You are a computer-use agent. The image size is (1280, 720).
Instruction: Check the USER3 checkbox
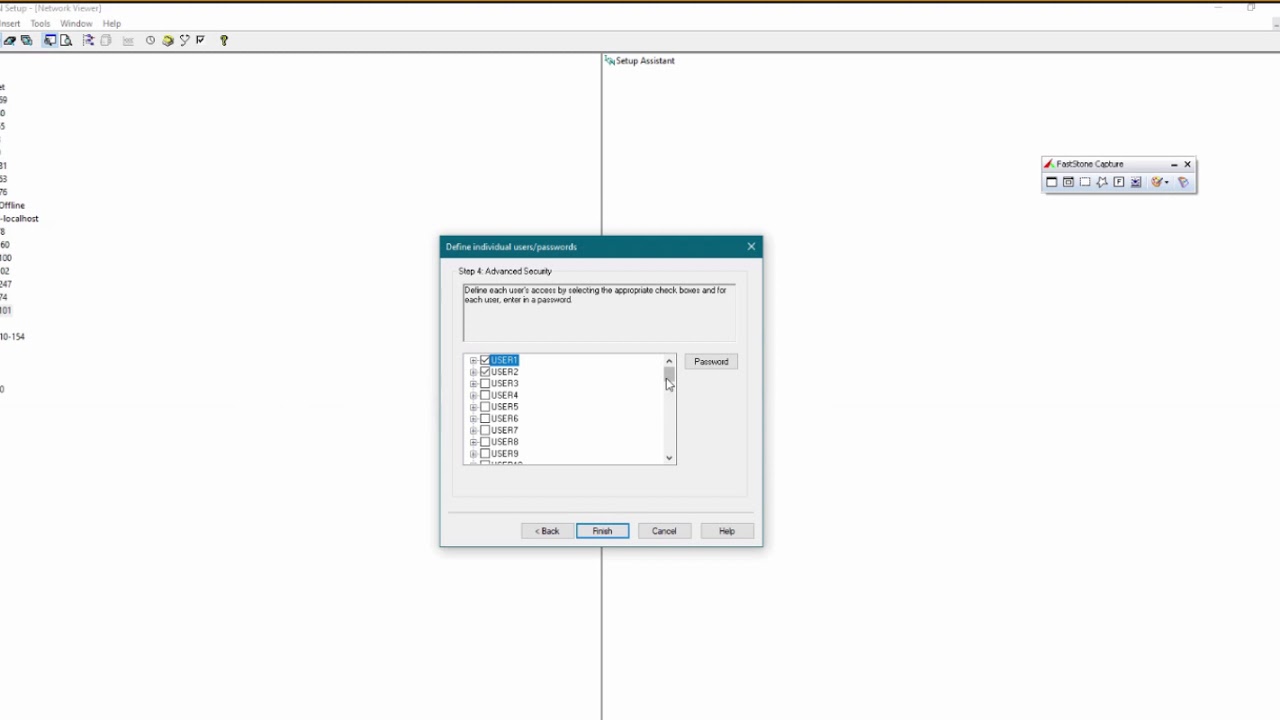pos(485,384)
